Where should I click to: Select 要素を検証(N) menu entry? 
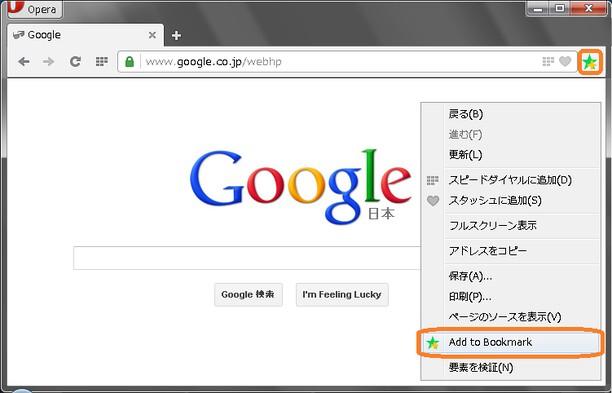point(511,367)
